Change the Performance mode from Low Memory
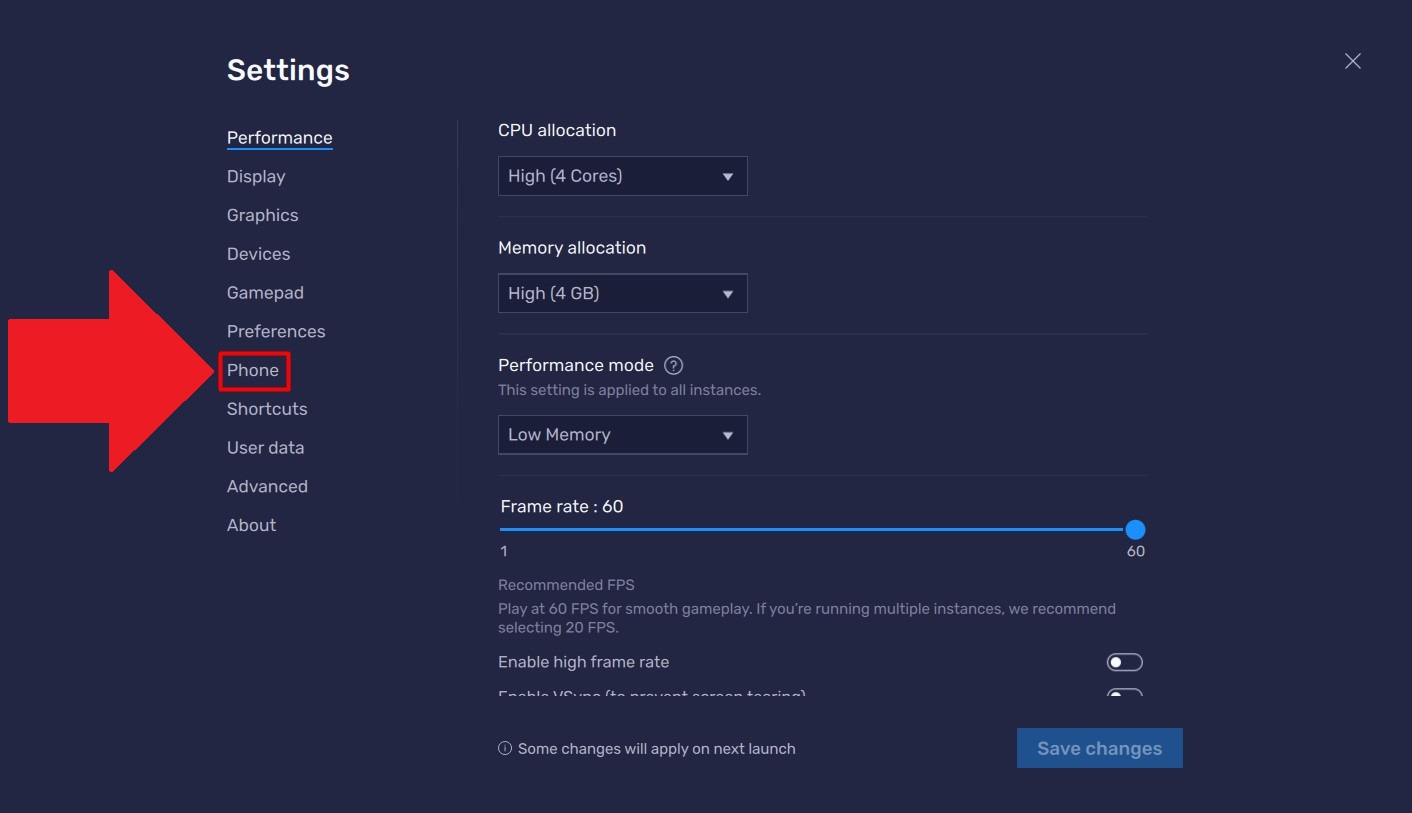This screenshot has width=1412, height=813. coord(622,434)
